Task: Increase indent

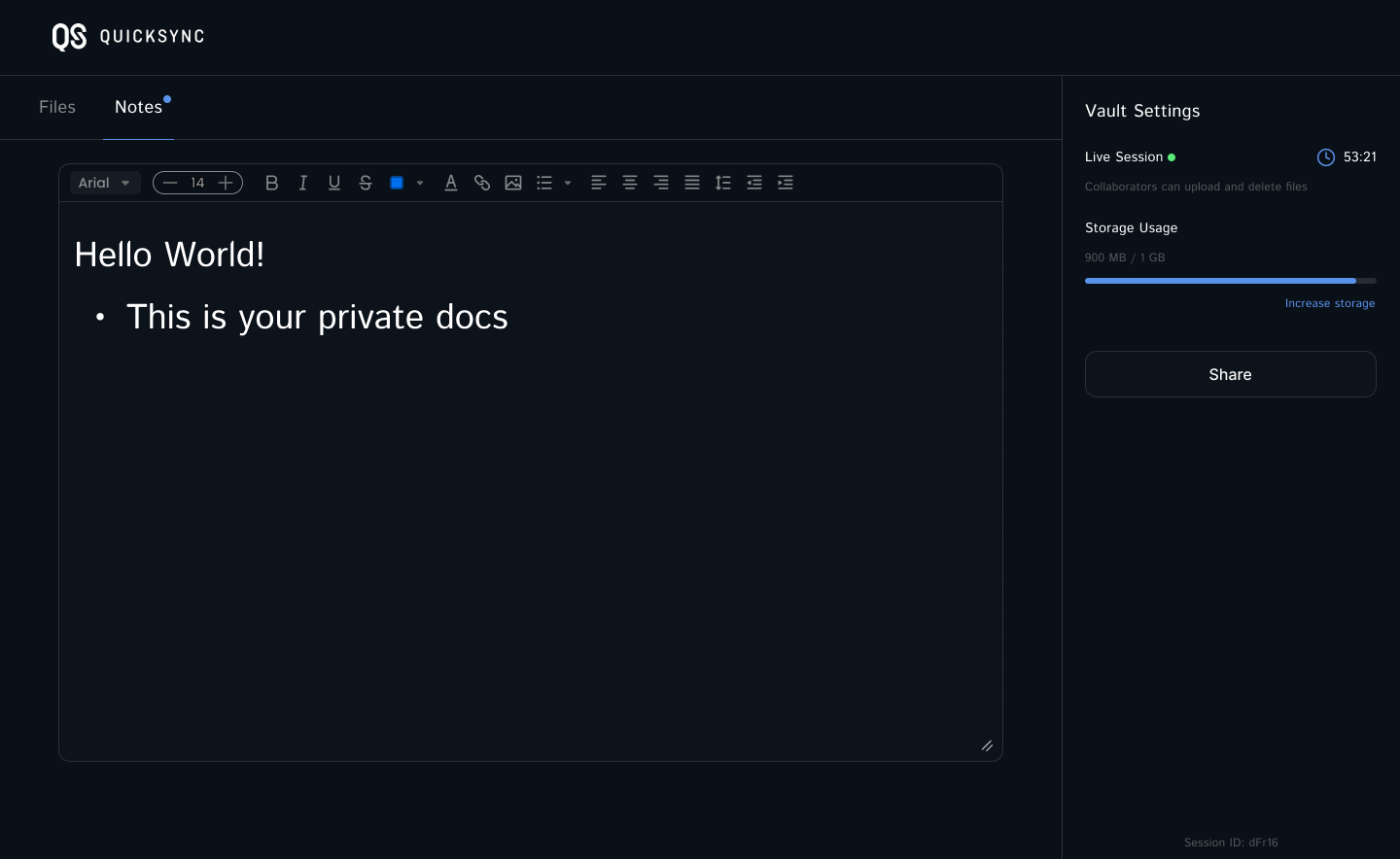Action: click(786, 183)
